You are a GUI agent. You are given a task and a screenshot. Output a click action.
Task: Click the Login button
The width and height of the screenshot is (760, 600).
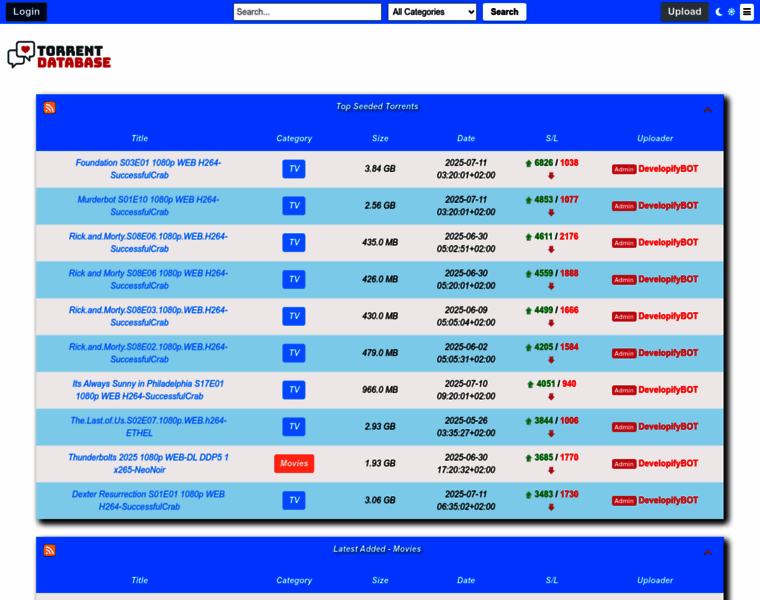click(x=26, y=12)
